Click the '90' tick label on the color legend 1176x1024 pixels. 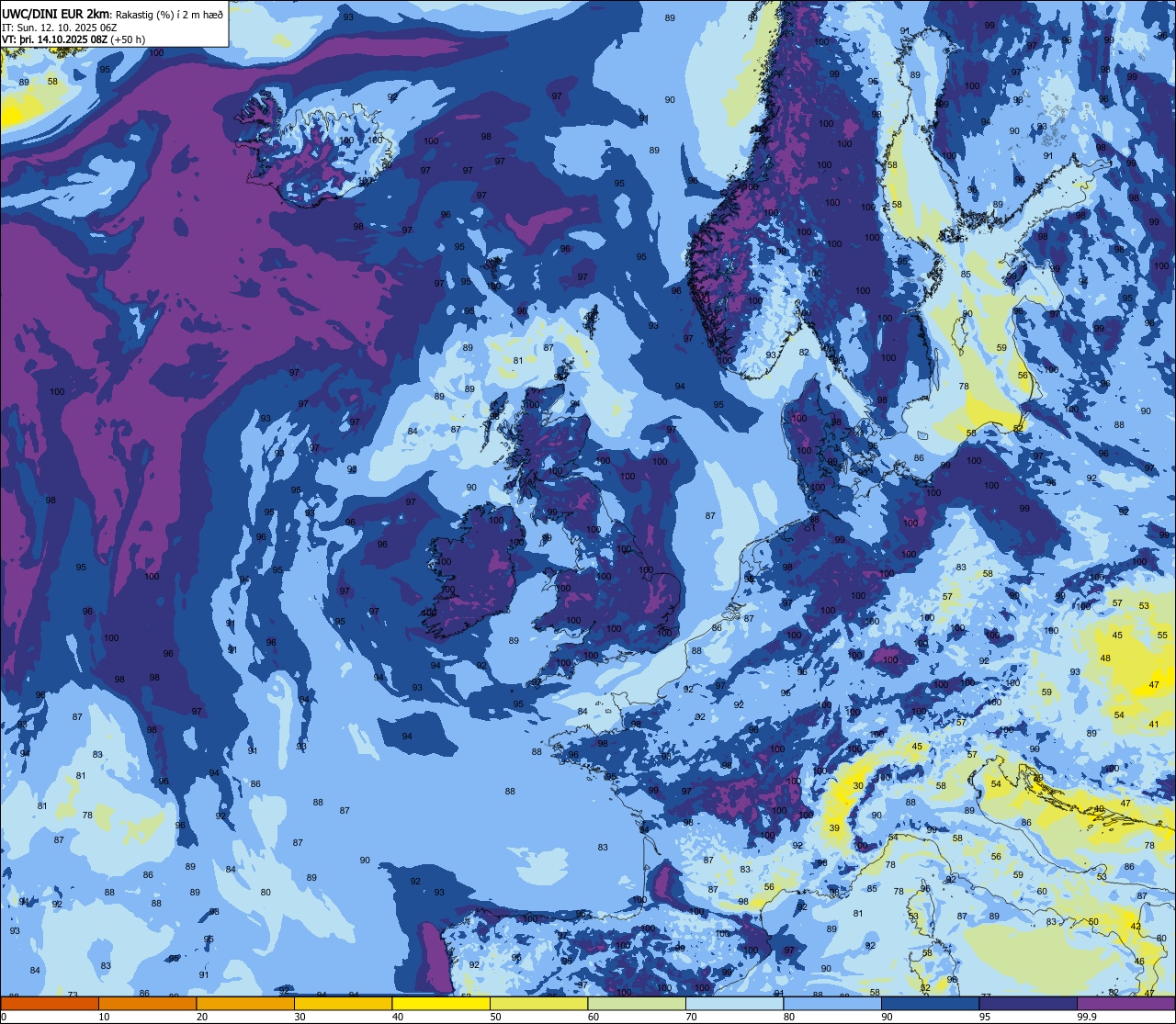click(x=888, y=1017)
